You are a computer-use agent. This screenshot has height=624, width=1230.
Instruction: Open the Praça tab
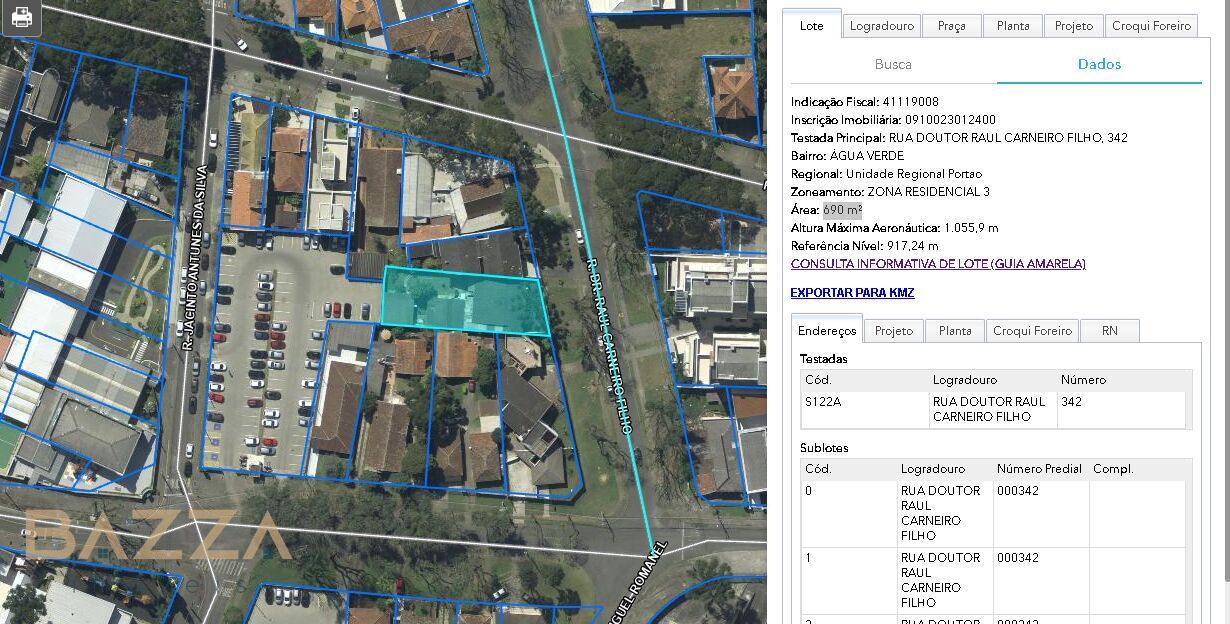coord(951,26)
